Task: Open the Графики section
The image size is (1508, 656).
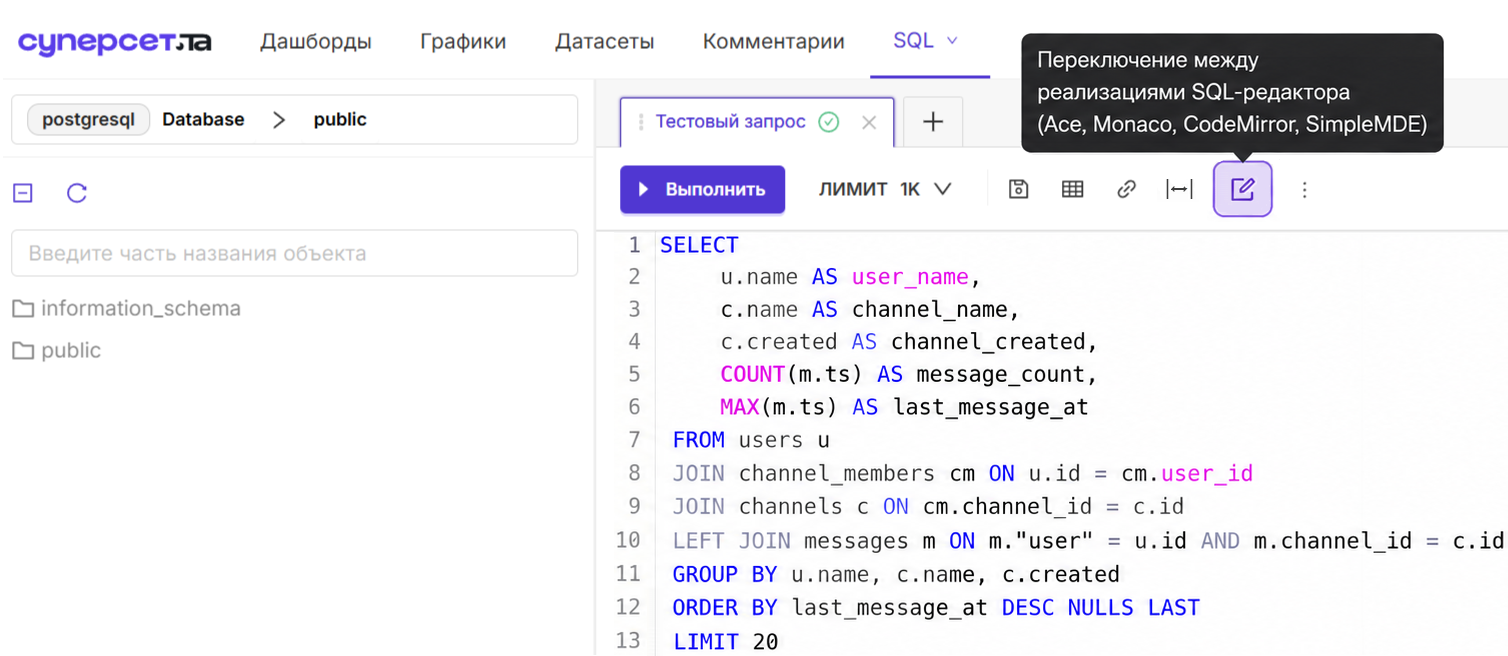Action: click(463, 42)
